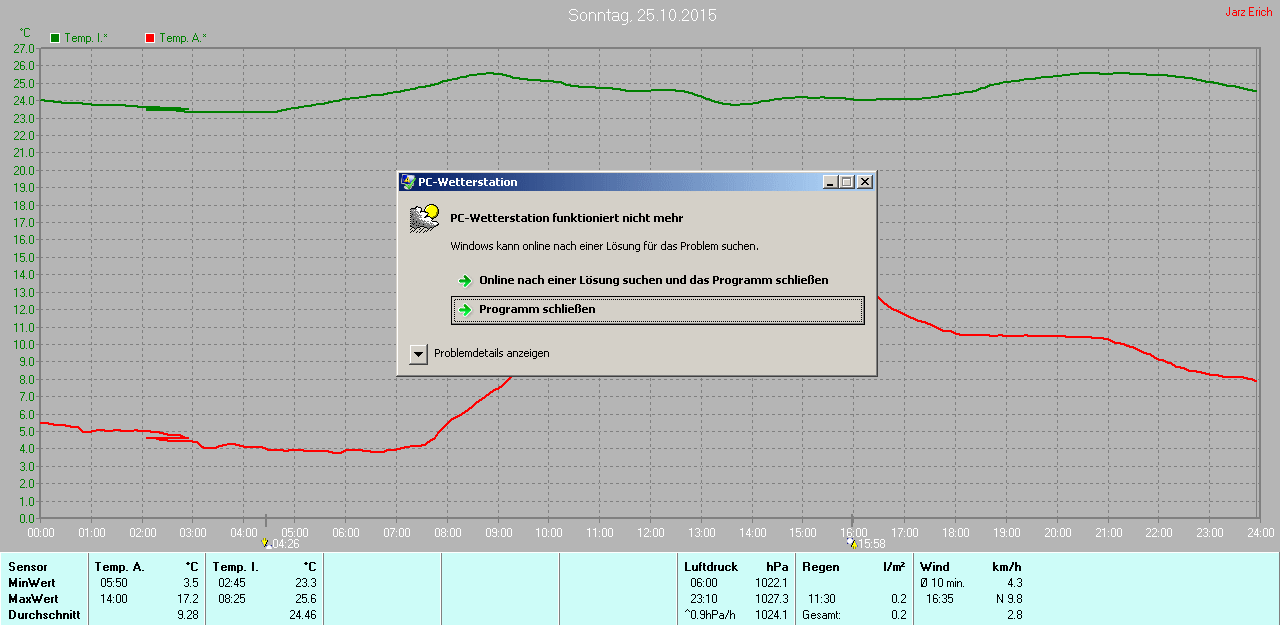Click Temp. I. average 24.46
Screen dimensions: 1280x625
(303, 615)
